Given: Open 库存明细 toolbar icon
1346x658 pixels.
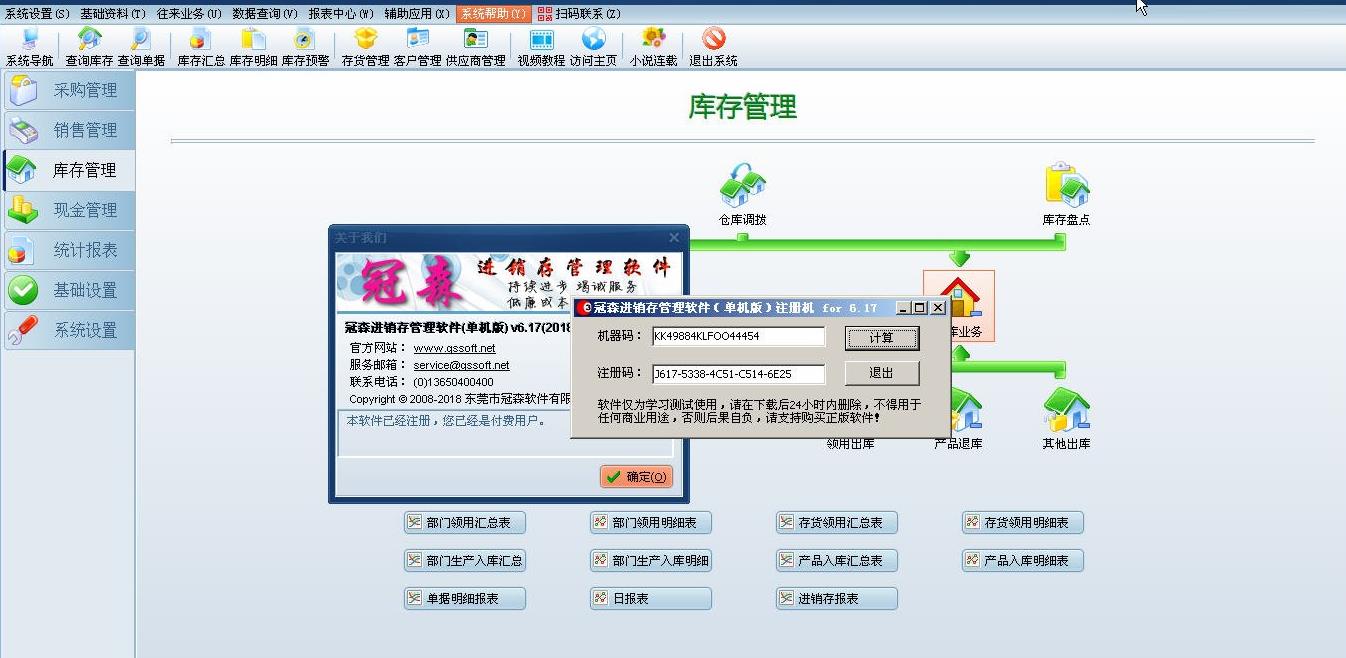Looking at the screenshot, I should click(x=253, y=47).
